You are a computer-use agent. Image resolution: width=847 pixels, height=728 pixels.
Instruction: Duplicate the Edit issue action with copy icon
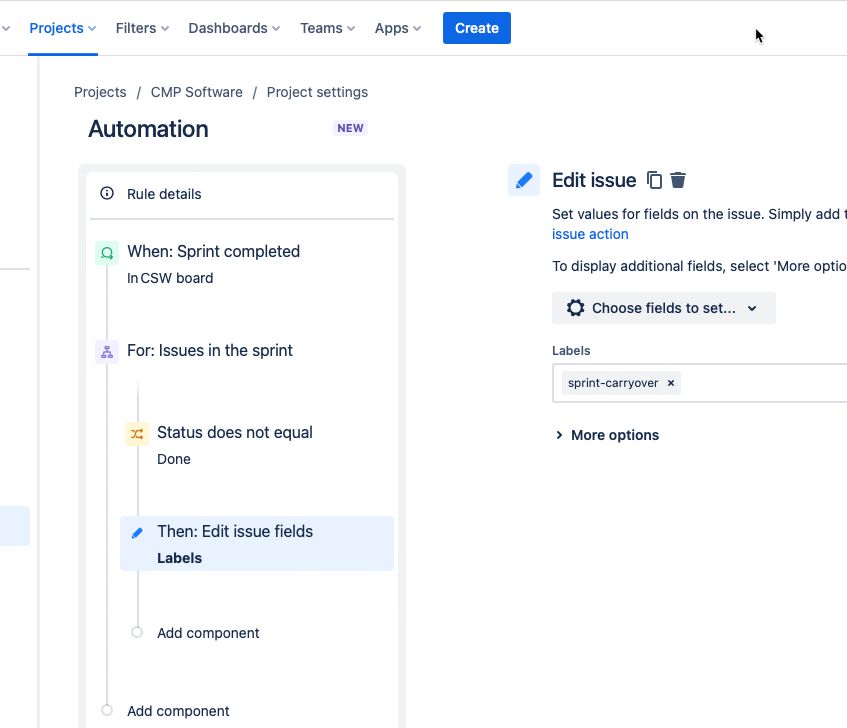coord(654,180)
